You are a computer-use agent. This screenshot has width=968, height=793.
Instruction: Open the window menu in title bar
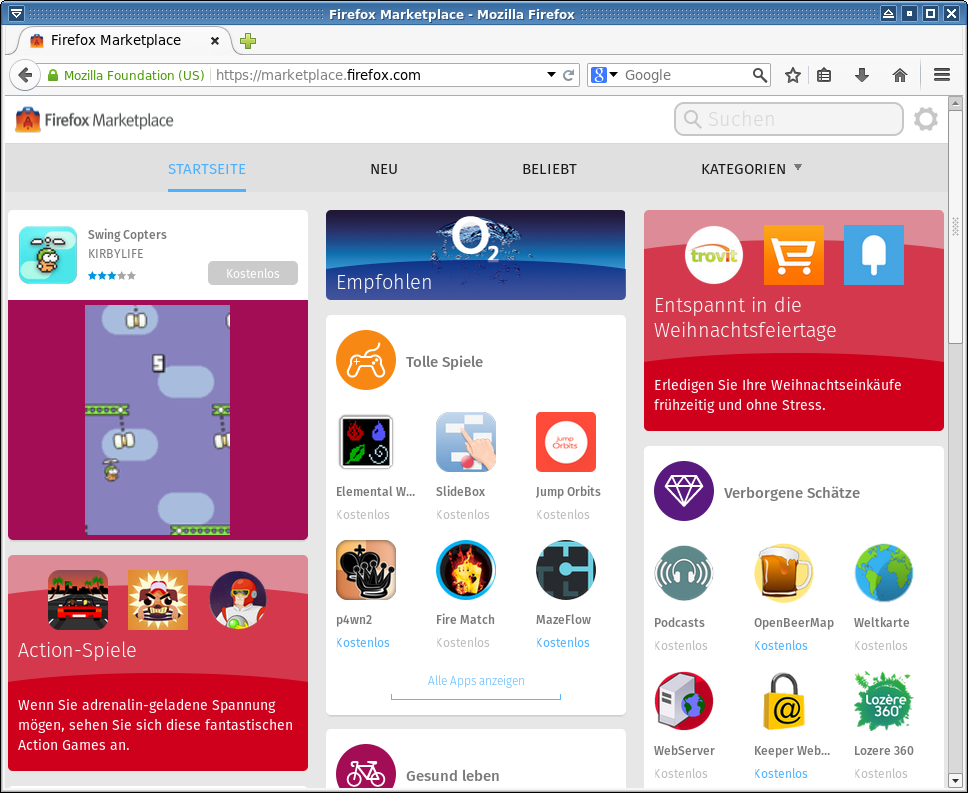17,13
